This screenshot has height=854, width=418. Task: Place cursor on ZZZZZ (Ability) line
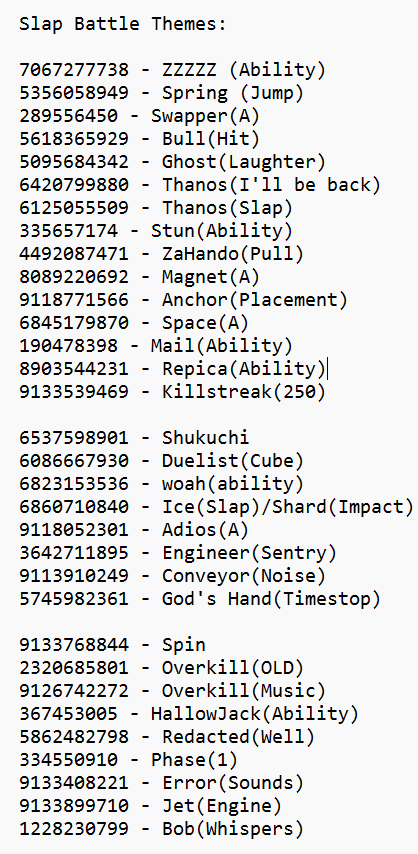172,70
